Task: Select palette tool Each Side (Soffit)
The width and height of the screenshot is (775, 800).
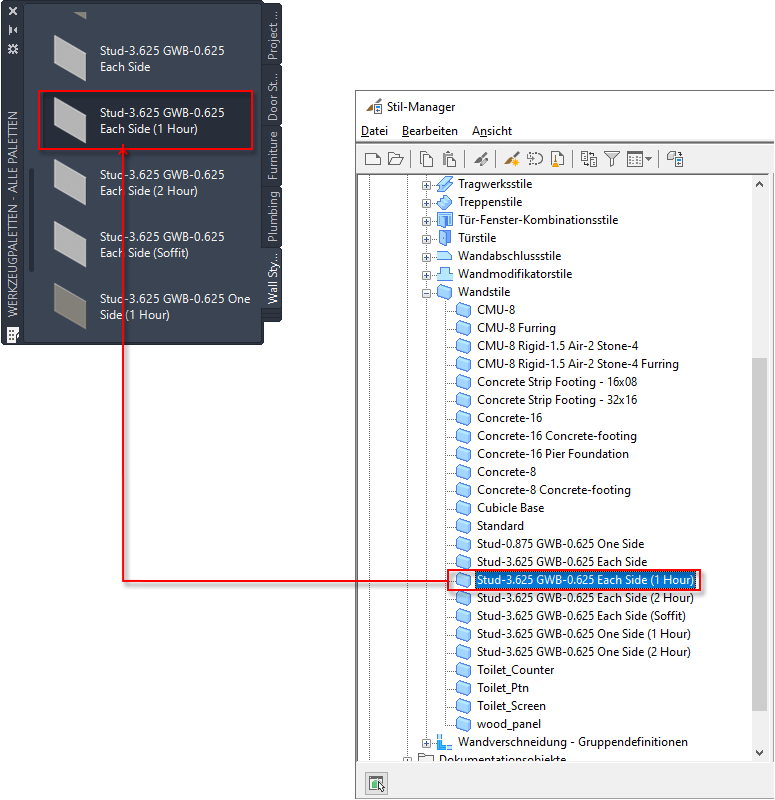Action: 144,245
